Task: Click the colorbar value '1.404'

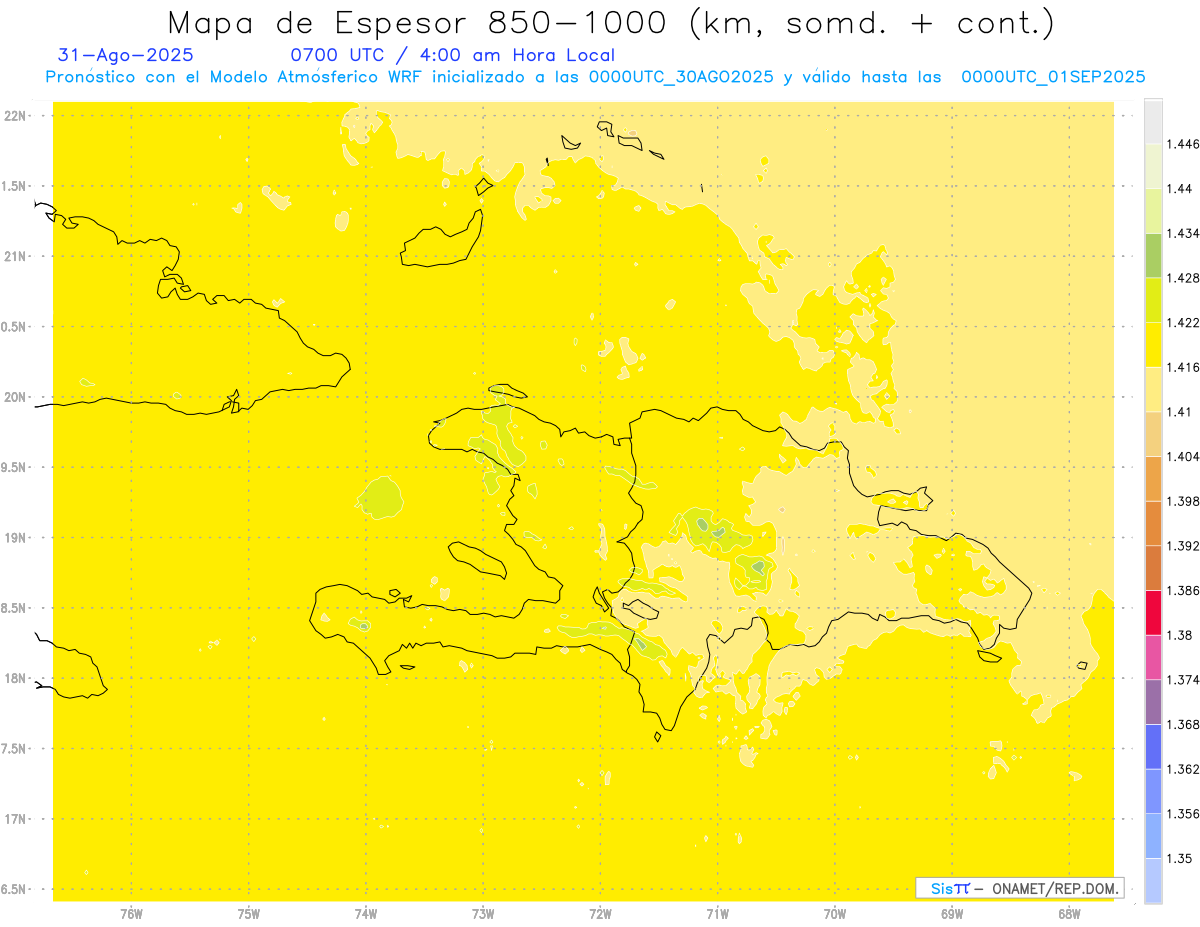Action: pos(1185,456)
